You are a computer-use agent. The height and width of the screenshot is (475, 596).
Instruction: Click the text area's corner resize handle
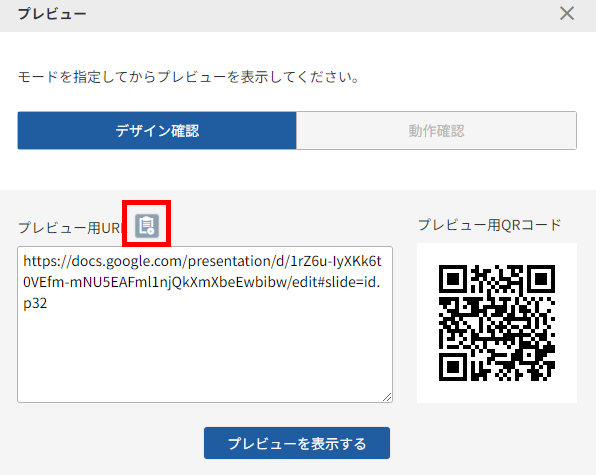[387, 397]
